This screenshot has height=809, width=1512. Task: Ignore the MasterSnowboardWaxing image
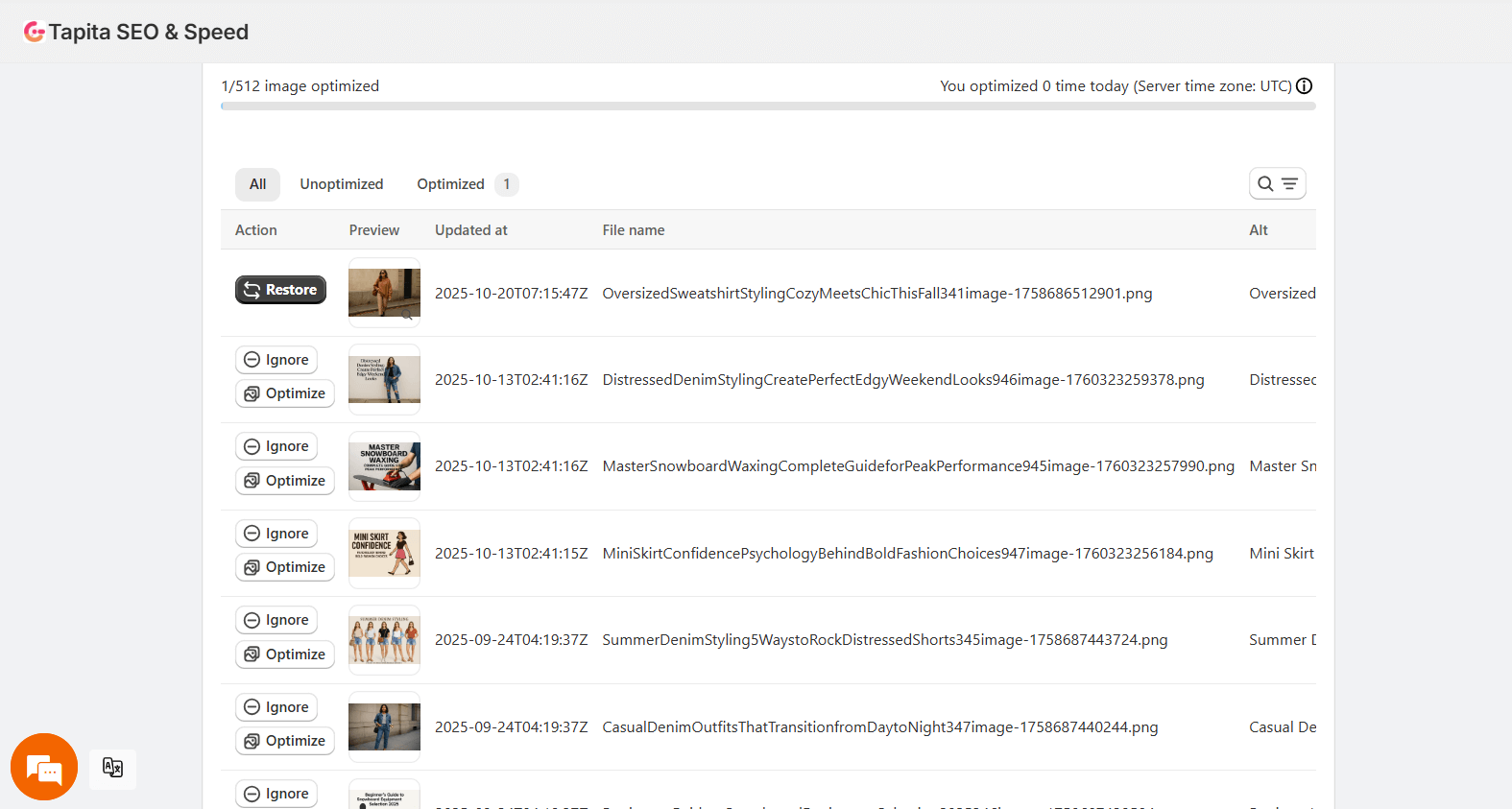(x=276, y=446)
